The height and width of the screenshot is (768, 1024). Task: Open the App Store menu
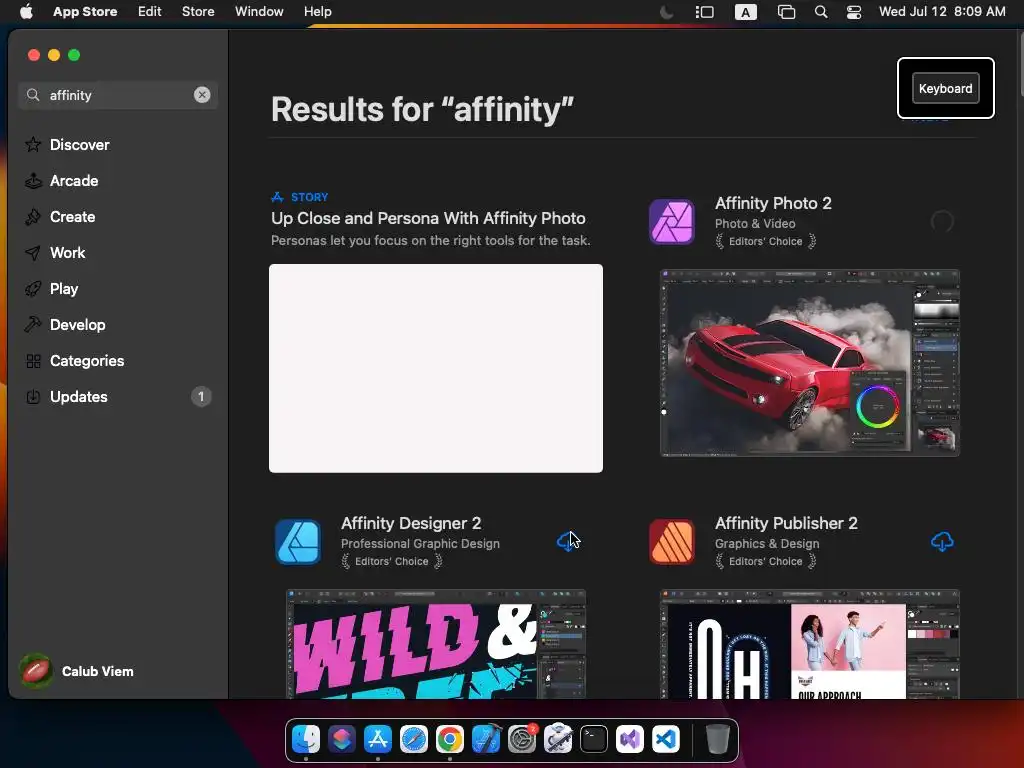pos(85,11)
